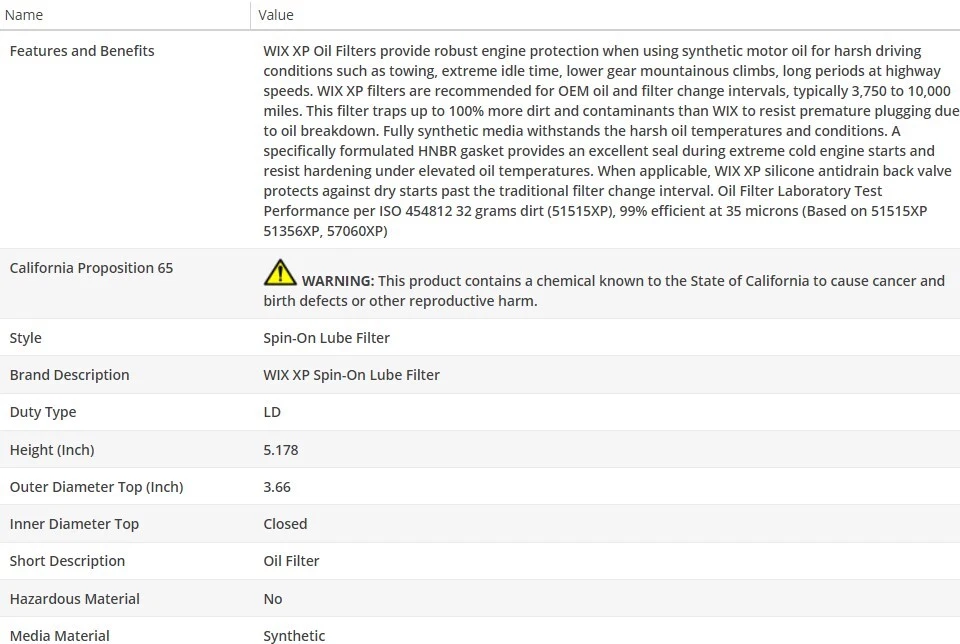Click the Name column header
Screen dimensions: 960x644
click(24, 15)
